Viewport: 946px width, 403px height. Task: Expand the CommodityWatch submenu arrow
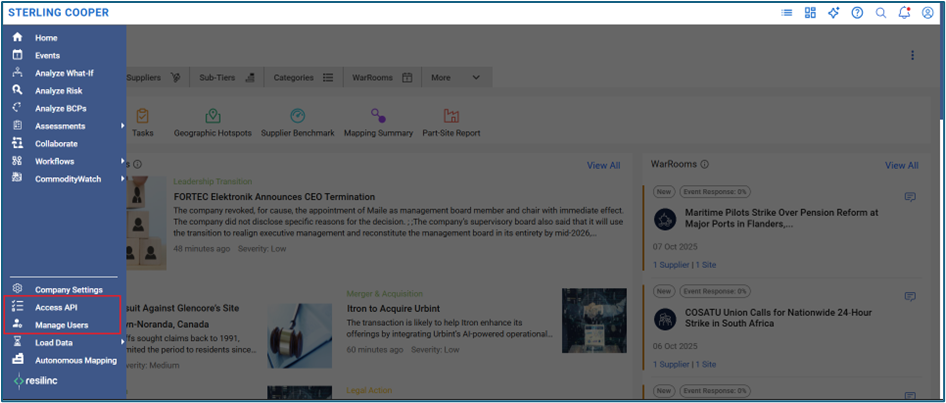[122, 179]
